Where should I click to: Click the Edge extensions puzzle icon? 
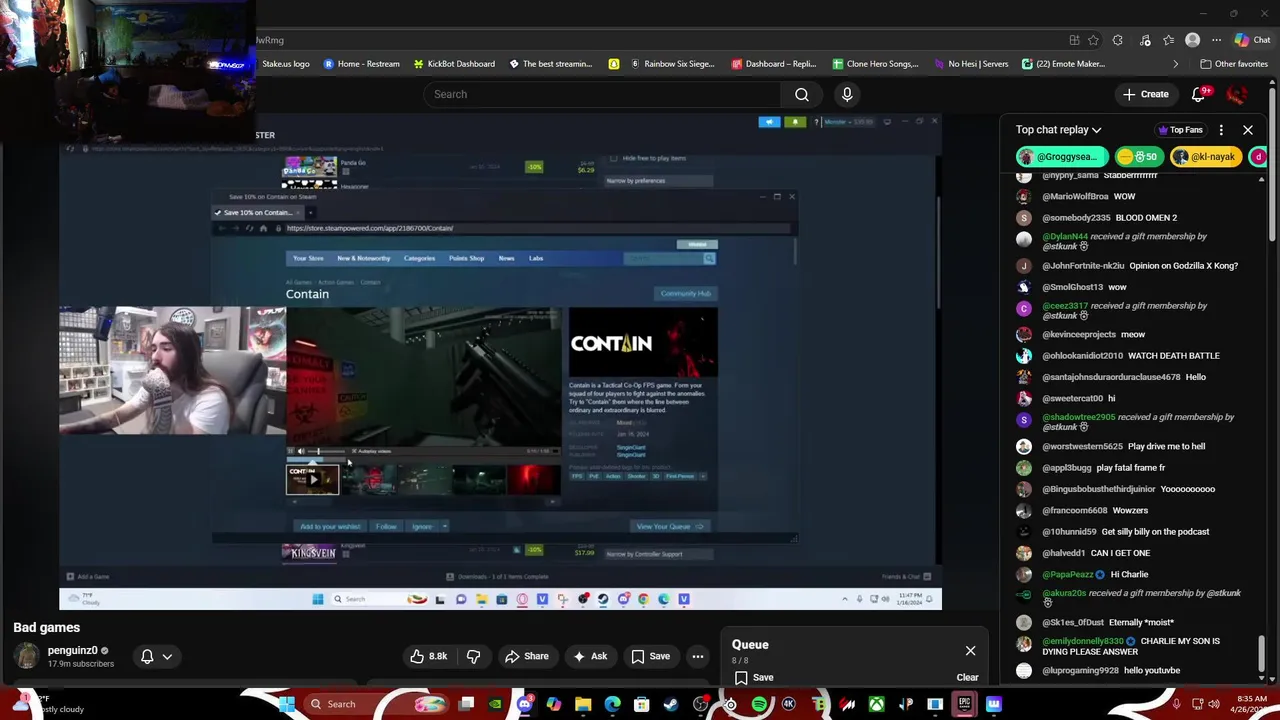1118,40
